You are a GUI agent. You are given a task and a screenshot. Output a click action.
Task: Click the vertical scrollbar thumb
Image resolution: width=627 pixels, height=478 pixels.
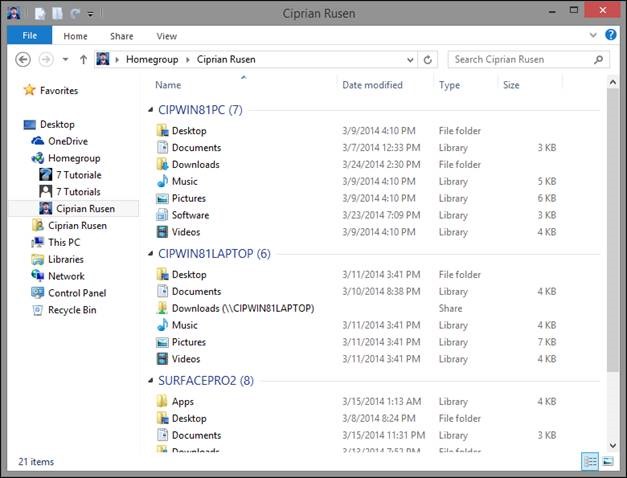[613, 230]
